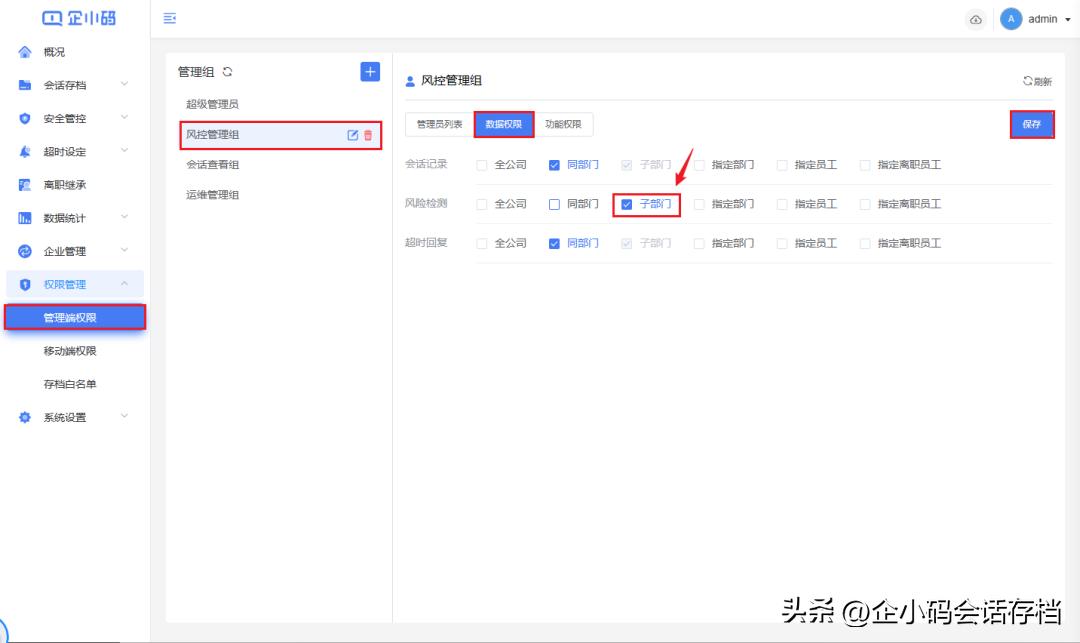Click the blue 保存 save button
Viewport: 1080px width, 643px height.
(x=1031, y=124)
